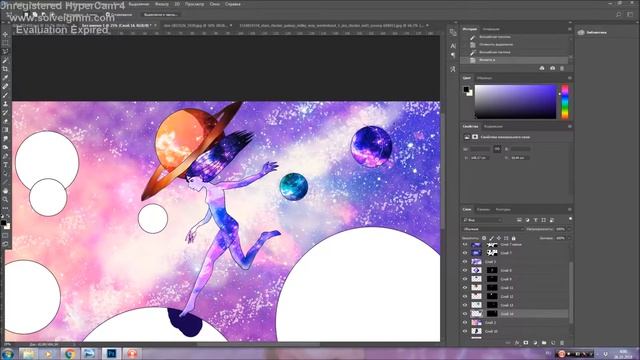Screen dimensions: 640x360
Task: Select the Rectangular Marquee tool
Action: (x=5, y=43)
